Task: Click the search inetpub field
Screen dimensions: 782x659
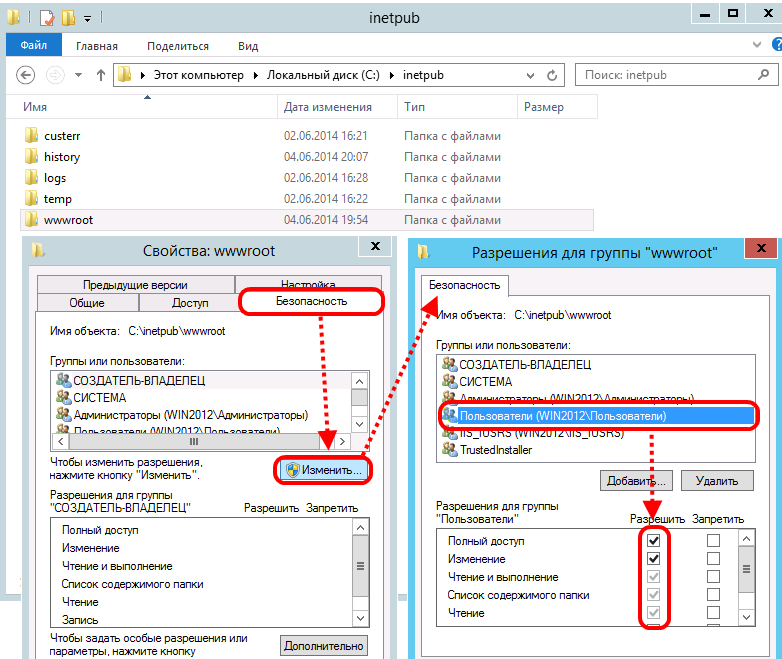Action: 670,75
